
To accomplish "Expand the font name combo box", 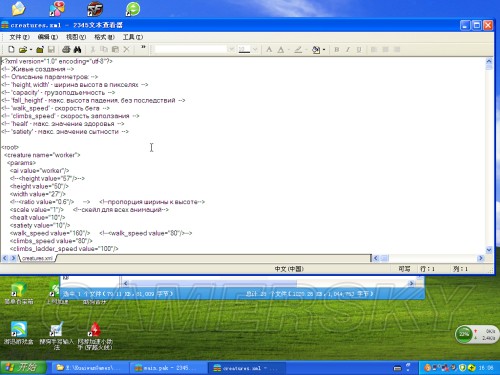I will click(x=231, y=50).
